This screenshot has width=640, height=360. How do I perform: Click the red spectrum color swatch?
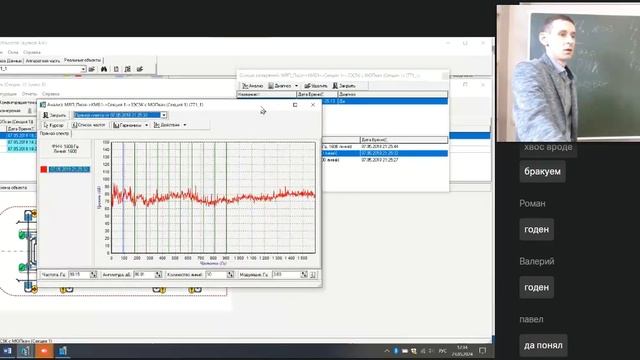(x=44, y=169)
